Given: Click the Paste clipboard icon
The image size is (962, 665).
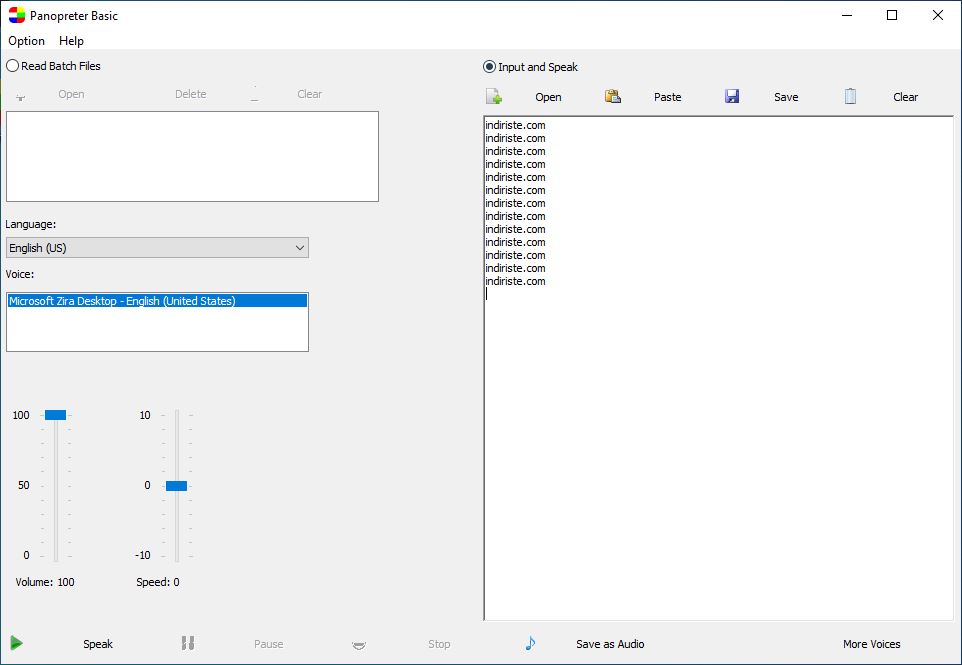Looking at the screenshot, I should click(x=613, y=96).
